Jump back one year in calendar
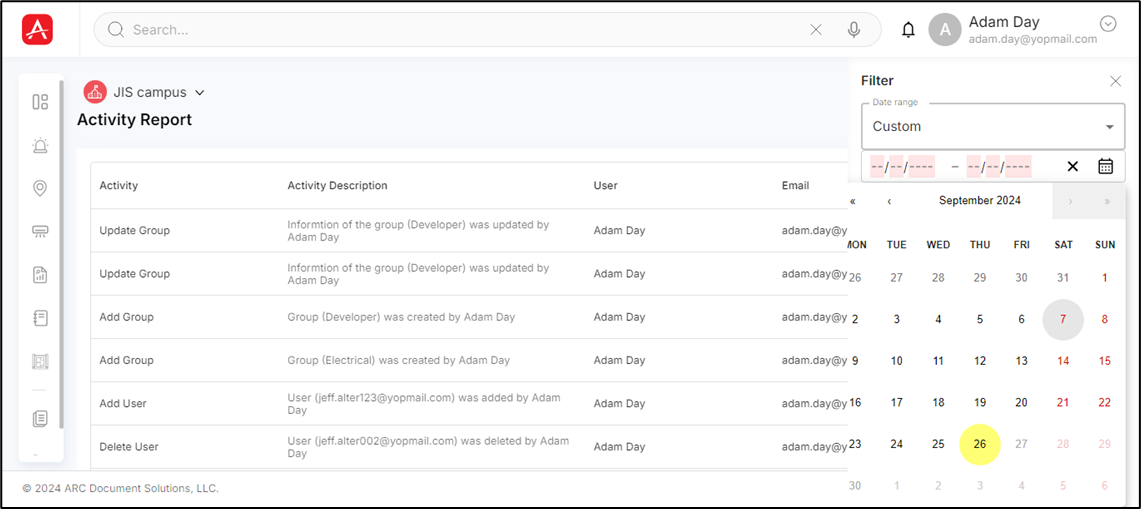Viewport: 1141px width, 509px height. (853, 201)
